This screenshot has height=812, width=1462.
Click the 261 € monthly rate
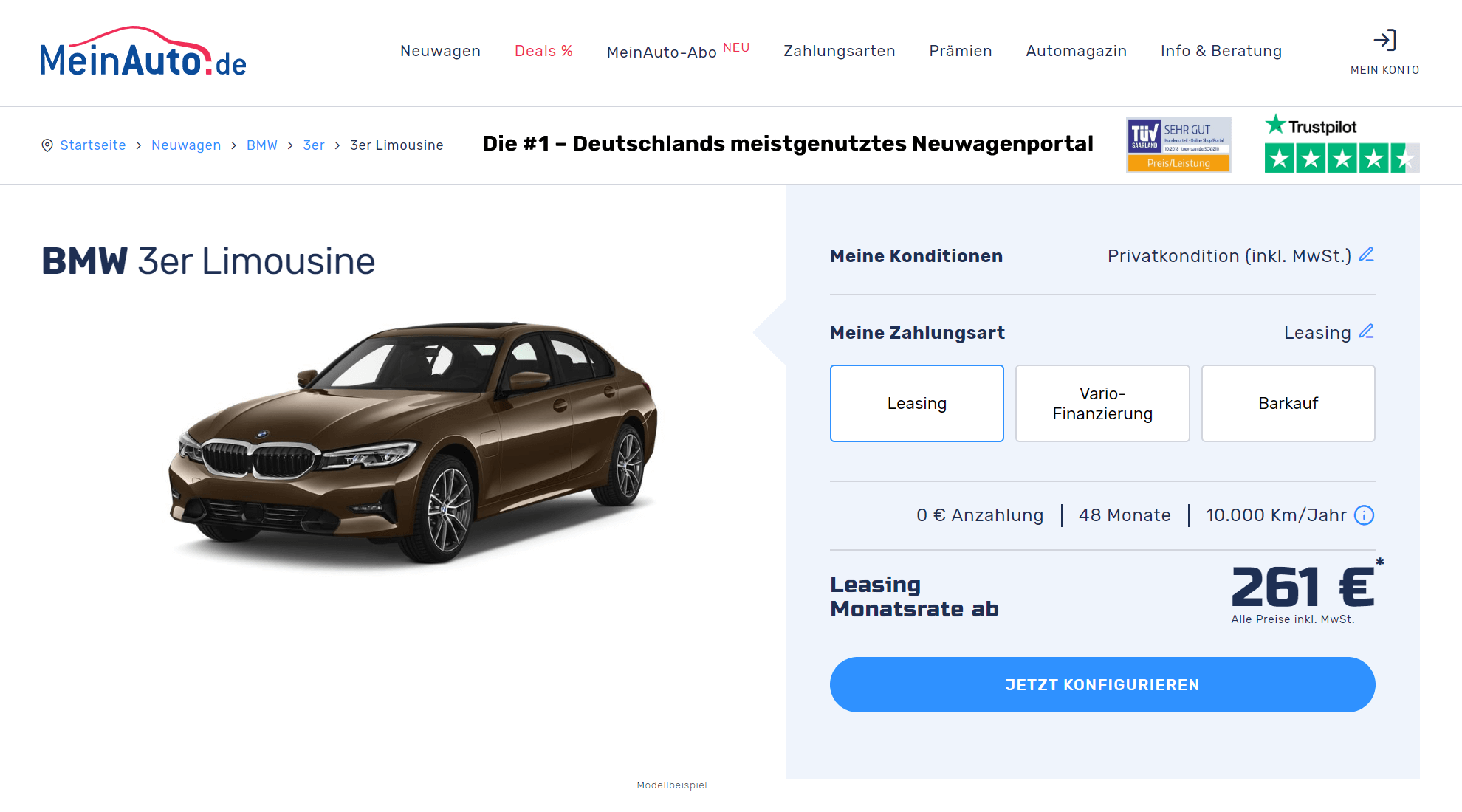[1303, 587]
